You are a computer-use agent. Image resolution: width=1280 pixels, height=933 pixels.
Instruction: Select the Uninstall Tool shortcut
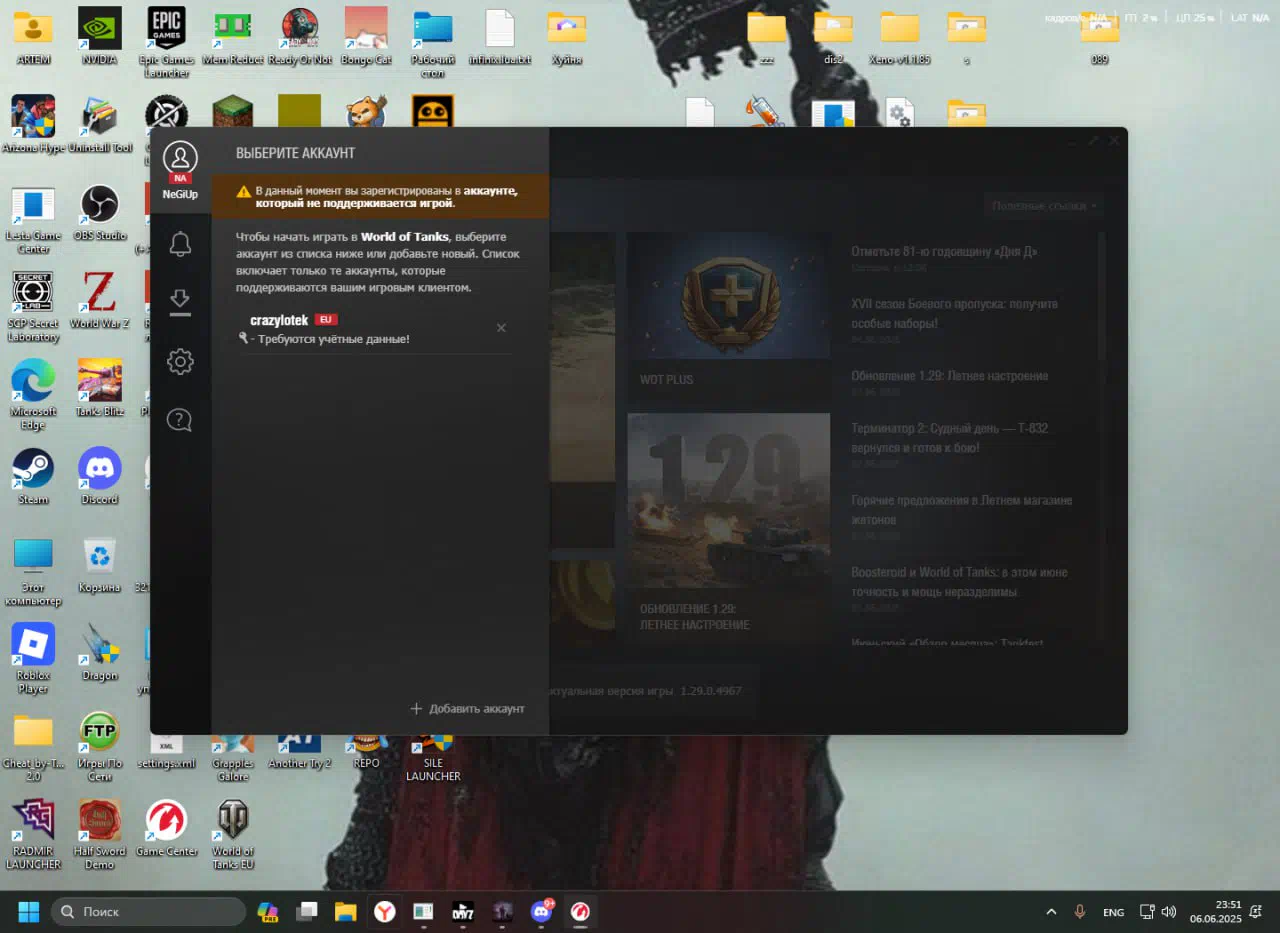click(99, 125)
